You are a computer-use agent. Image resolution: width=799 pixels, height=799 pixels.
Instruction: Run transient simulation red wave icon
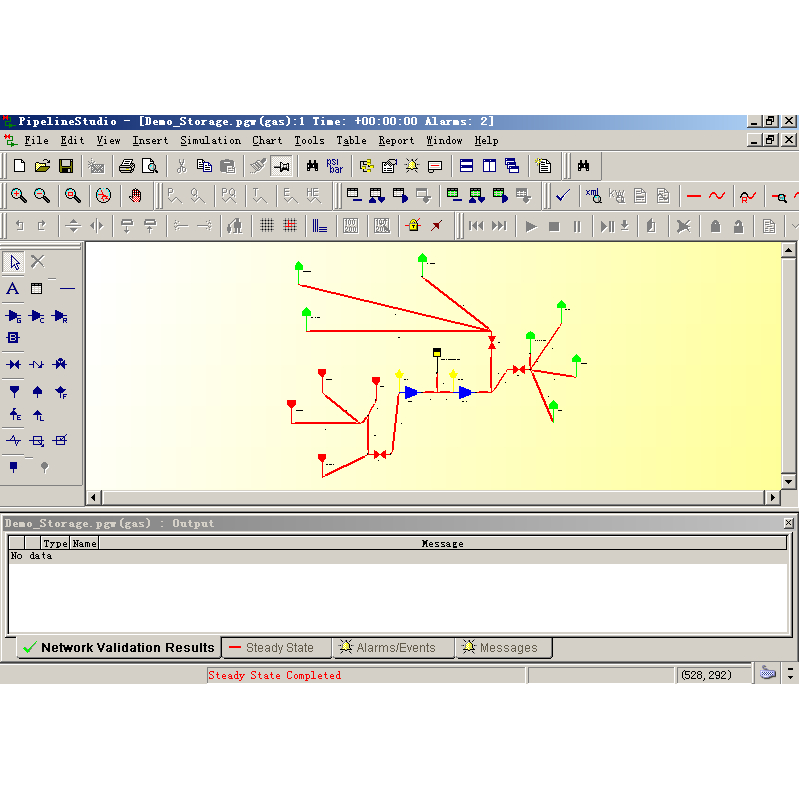tap(716, 196)
